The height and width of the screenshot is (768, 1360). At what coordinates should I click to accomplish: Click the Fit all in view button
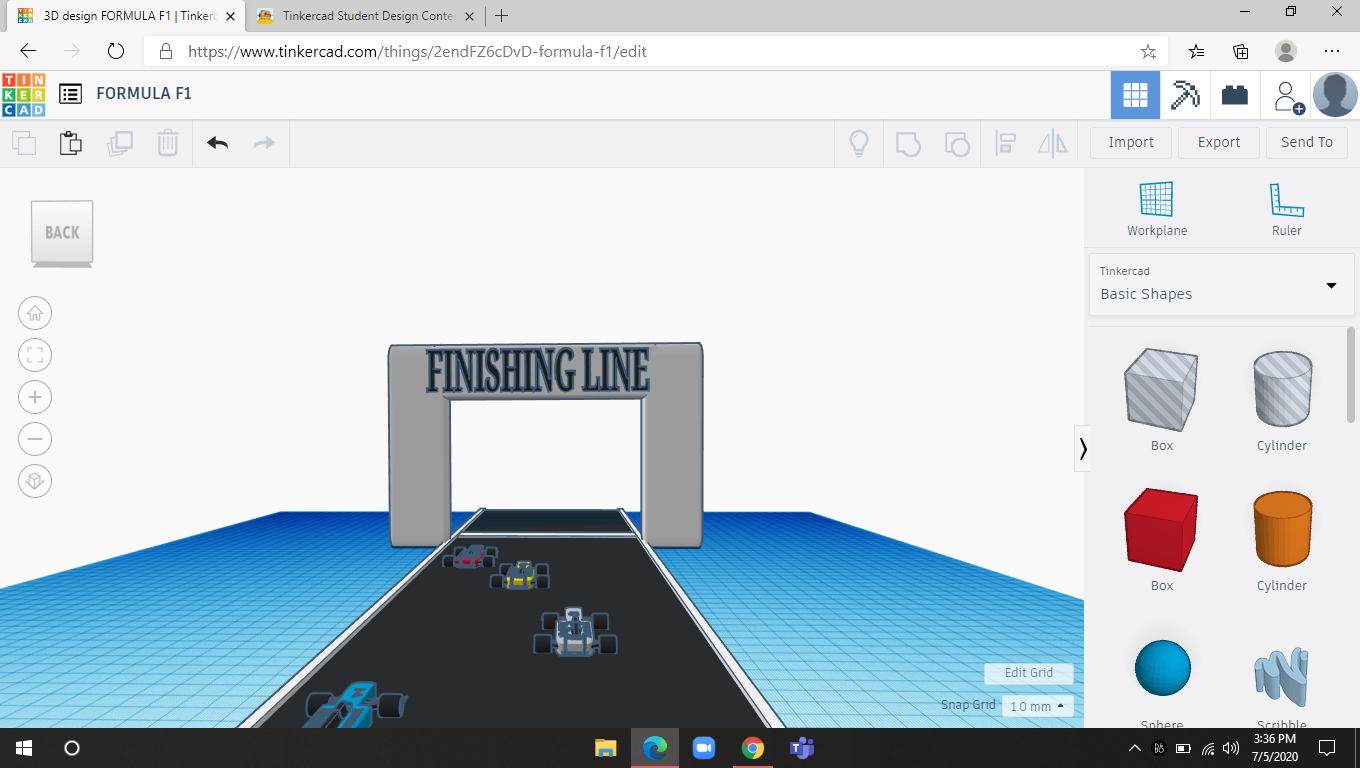pyautogui.click(x=35, y=355)
